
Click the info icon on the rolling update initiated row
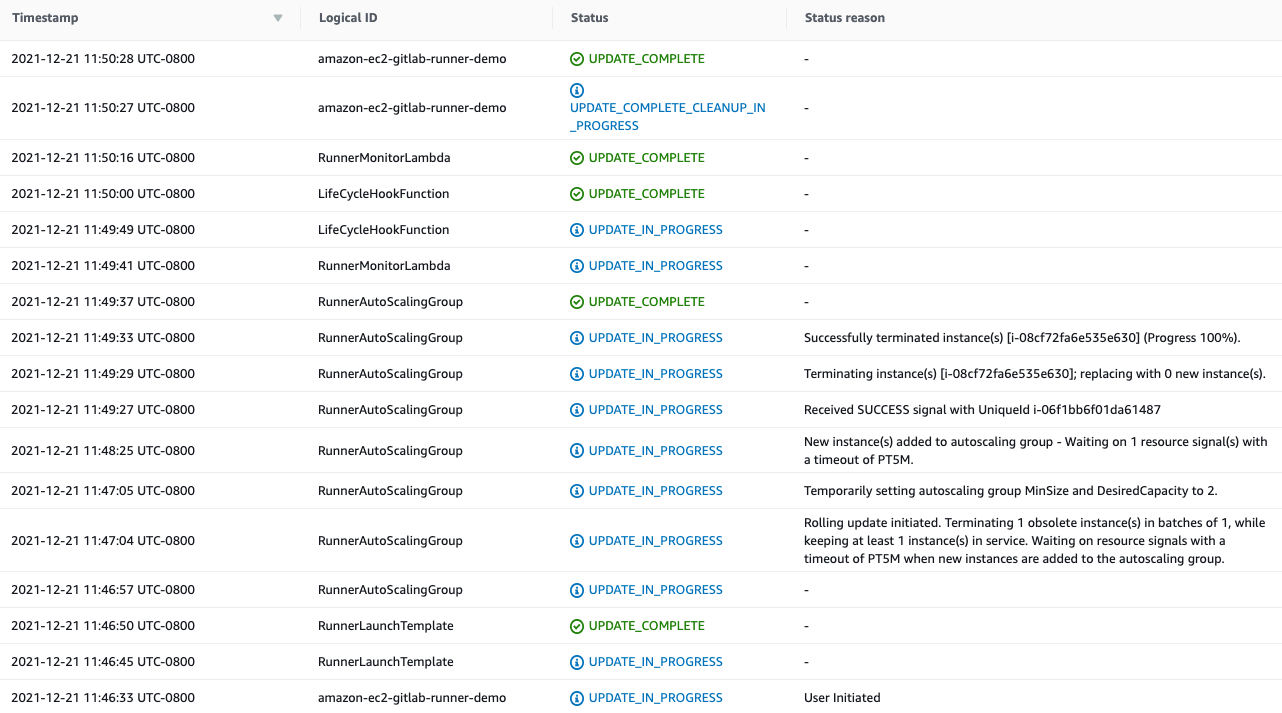(576, 540)
